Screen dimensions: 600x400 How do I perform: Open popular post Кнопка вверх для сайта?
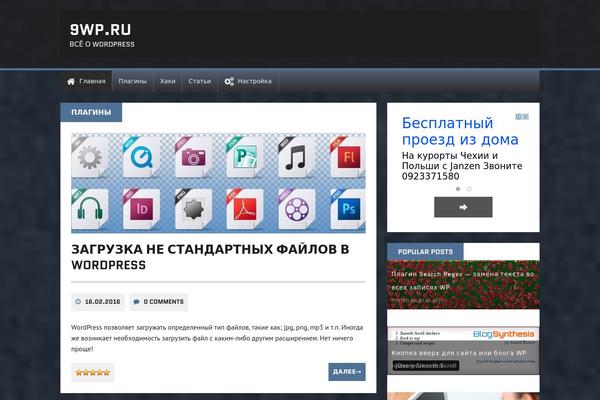458,353
